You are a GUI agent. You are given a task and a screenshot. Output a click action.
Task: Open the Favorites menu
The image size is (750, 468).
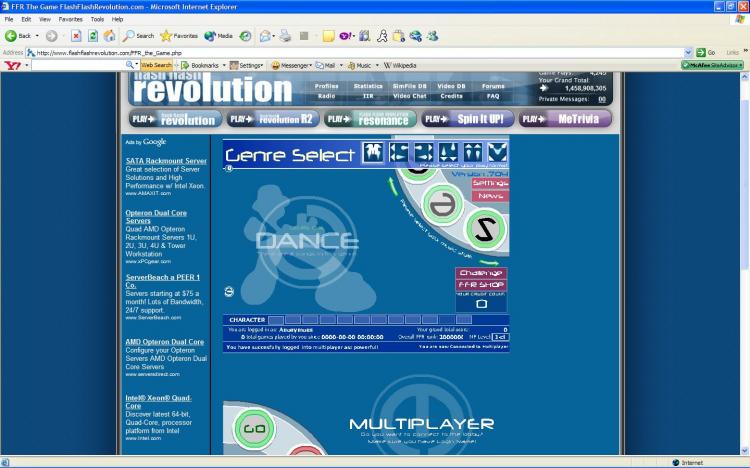click(70, 19)
